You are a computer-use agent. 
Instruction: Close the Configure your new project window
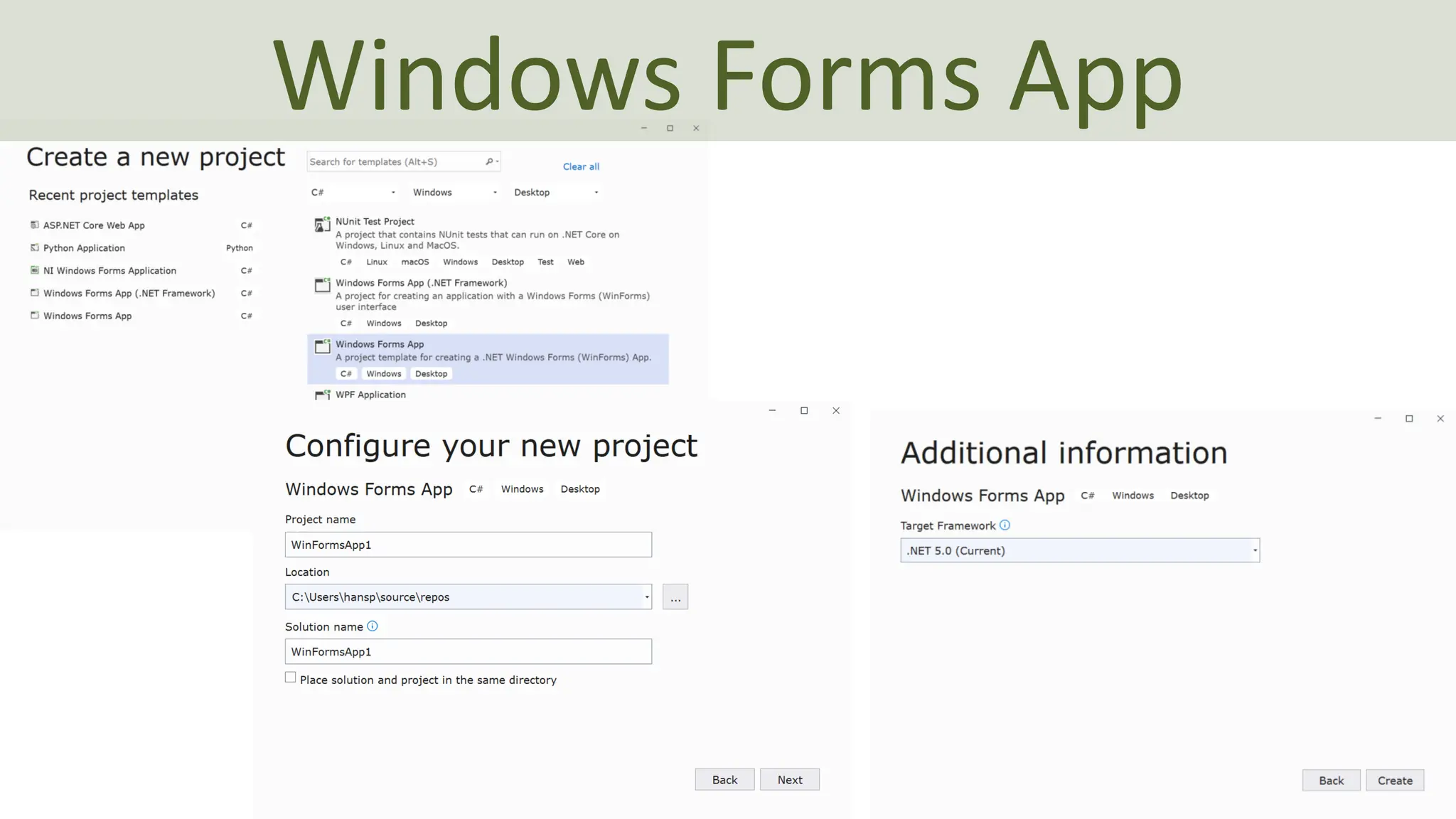point(836,411)
